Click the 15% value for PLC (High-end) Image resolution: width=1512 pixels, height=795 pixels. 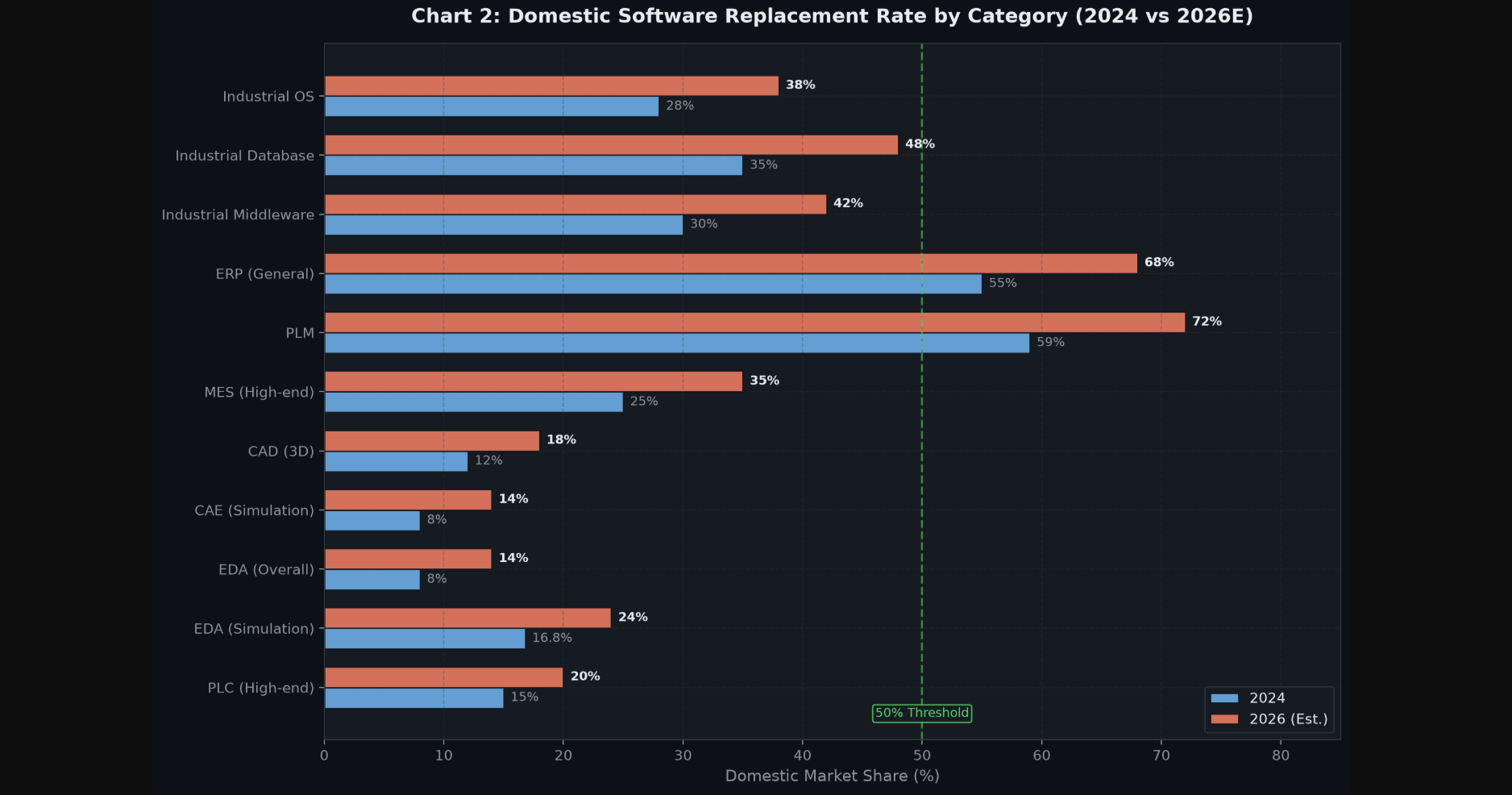[524, 697]
